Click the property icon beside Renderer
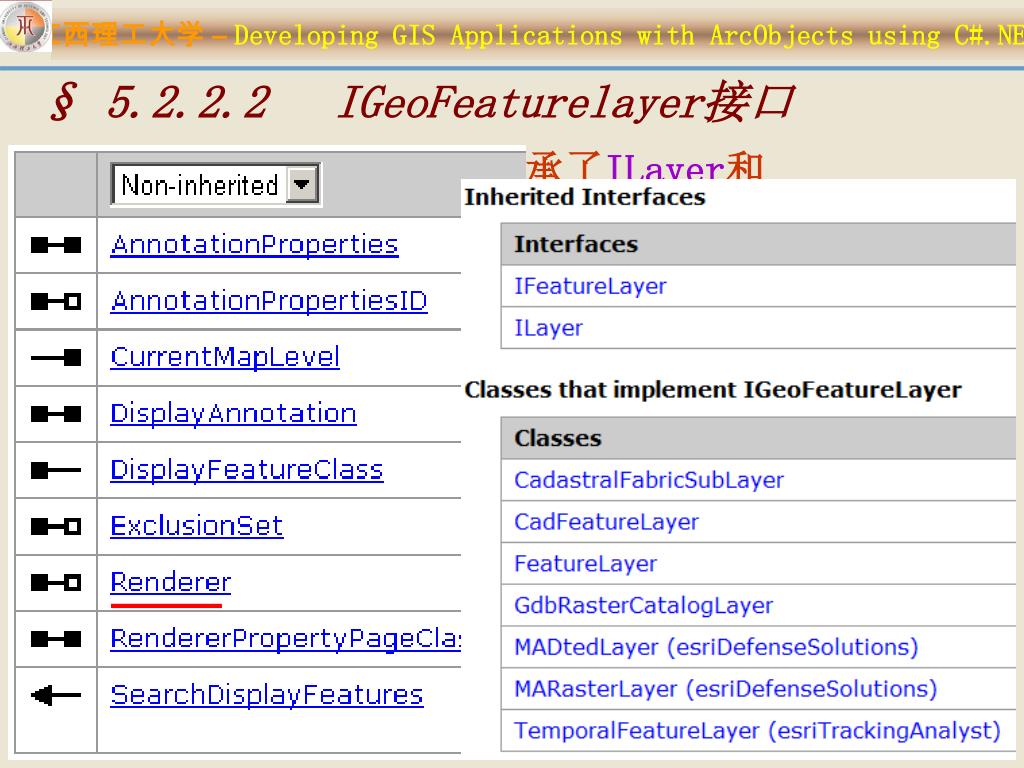 [x=56, y=582]
